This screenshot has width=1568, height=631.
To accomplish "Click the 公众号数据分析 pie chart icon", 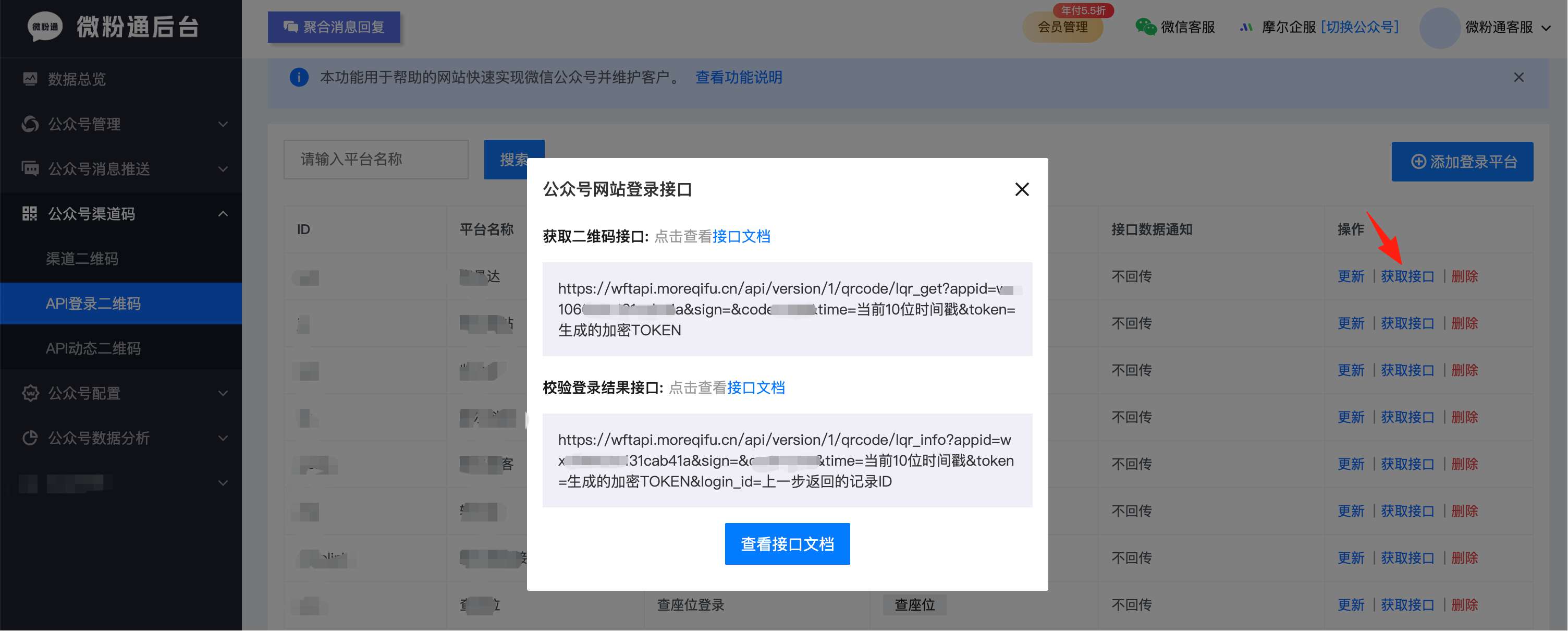I will (x=30, y=438).
